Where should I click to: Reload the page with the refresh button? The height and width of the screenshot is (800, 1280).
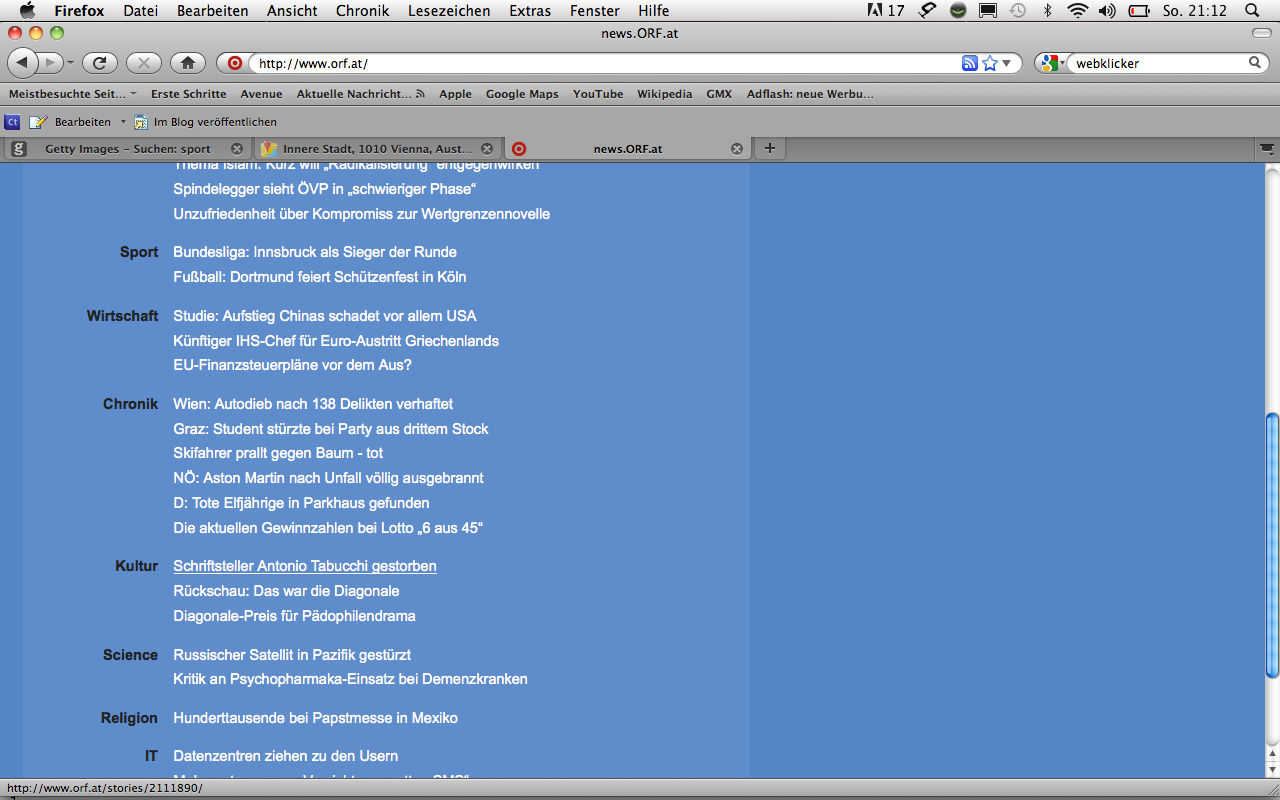click(99, 63)
